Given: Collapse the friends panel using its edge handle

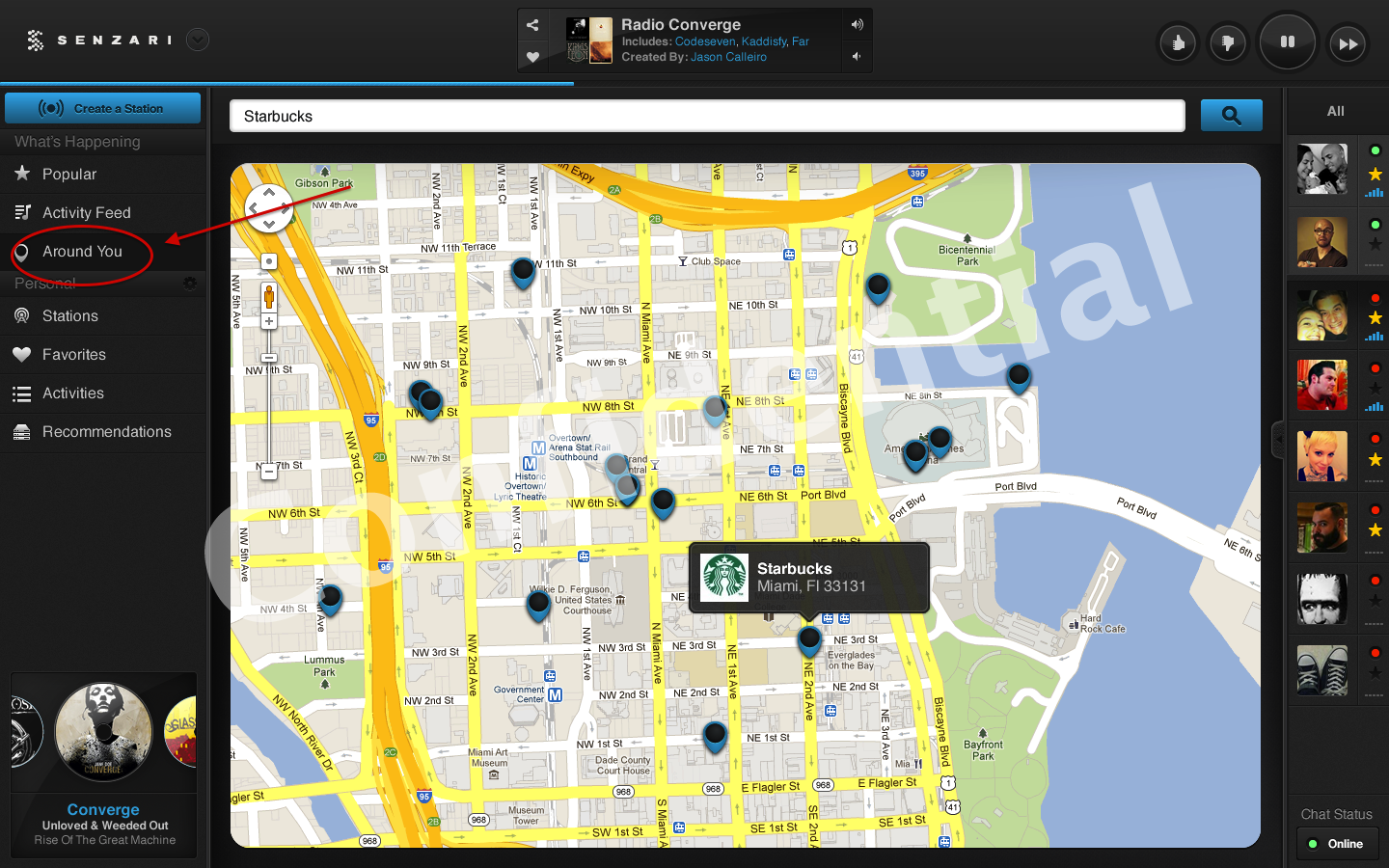Looking at the screenshot, I should point(1279,440).
